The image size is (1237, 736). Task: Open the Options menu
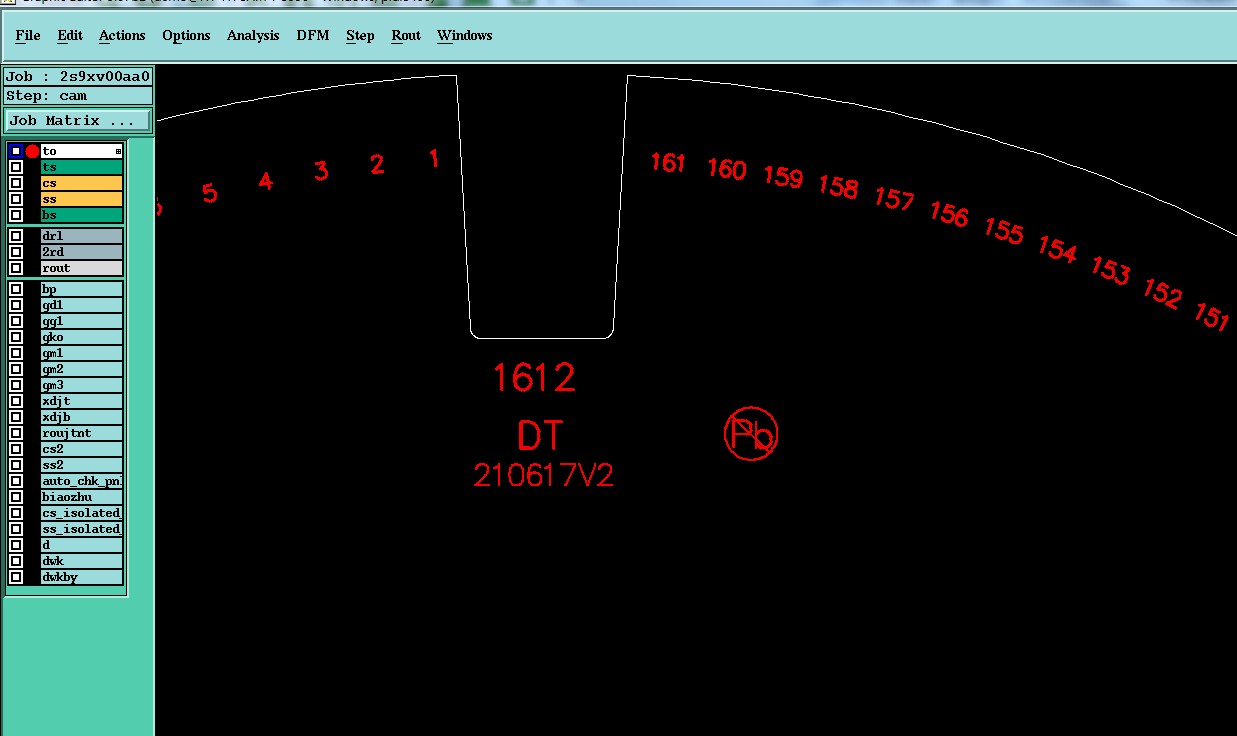[x=186, y=35]
